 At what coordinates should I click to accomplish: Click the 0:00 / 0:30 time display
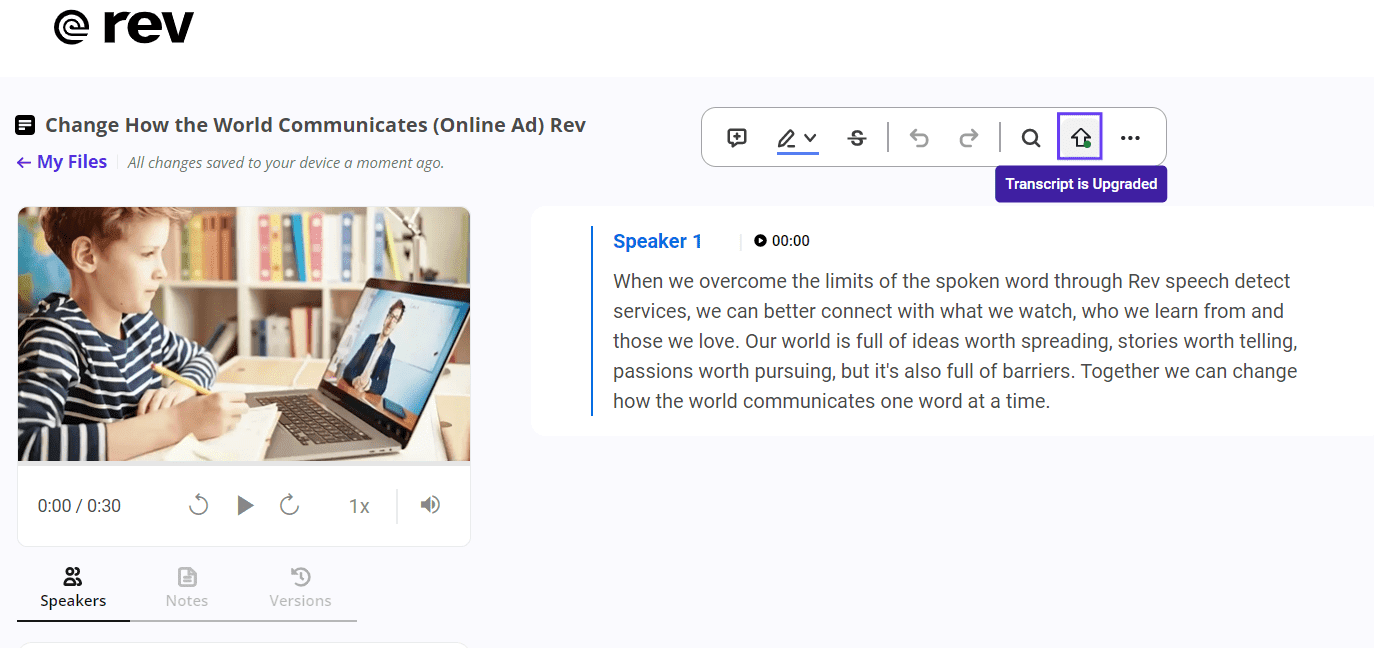point(79,506)
